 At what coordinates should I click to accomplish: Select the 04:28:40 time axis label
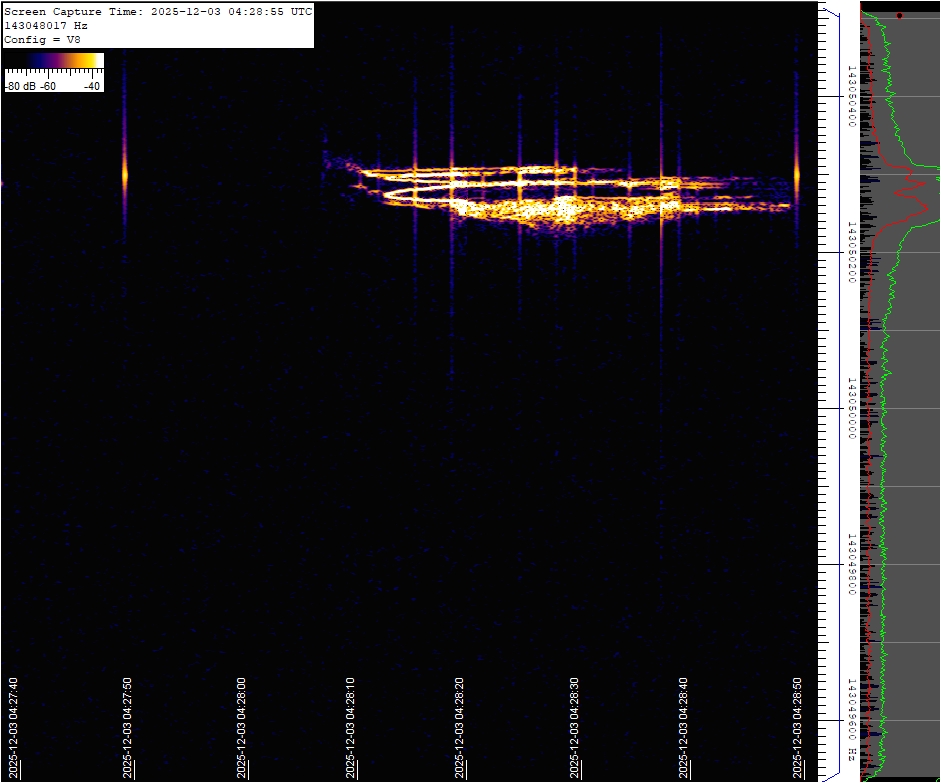click(x=683, y=729)
